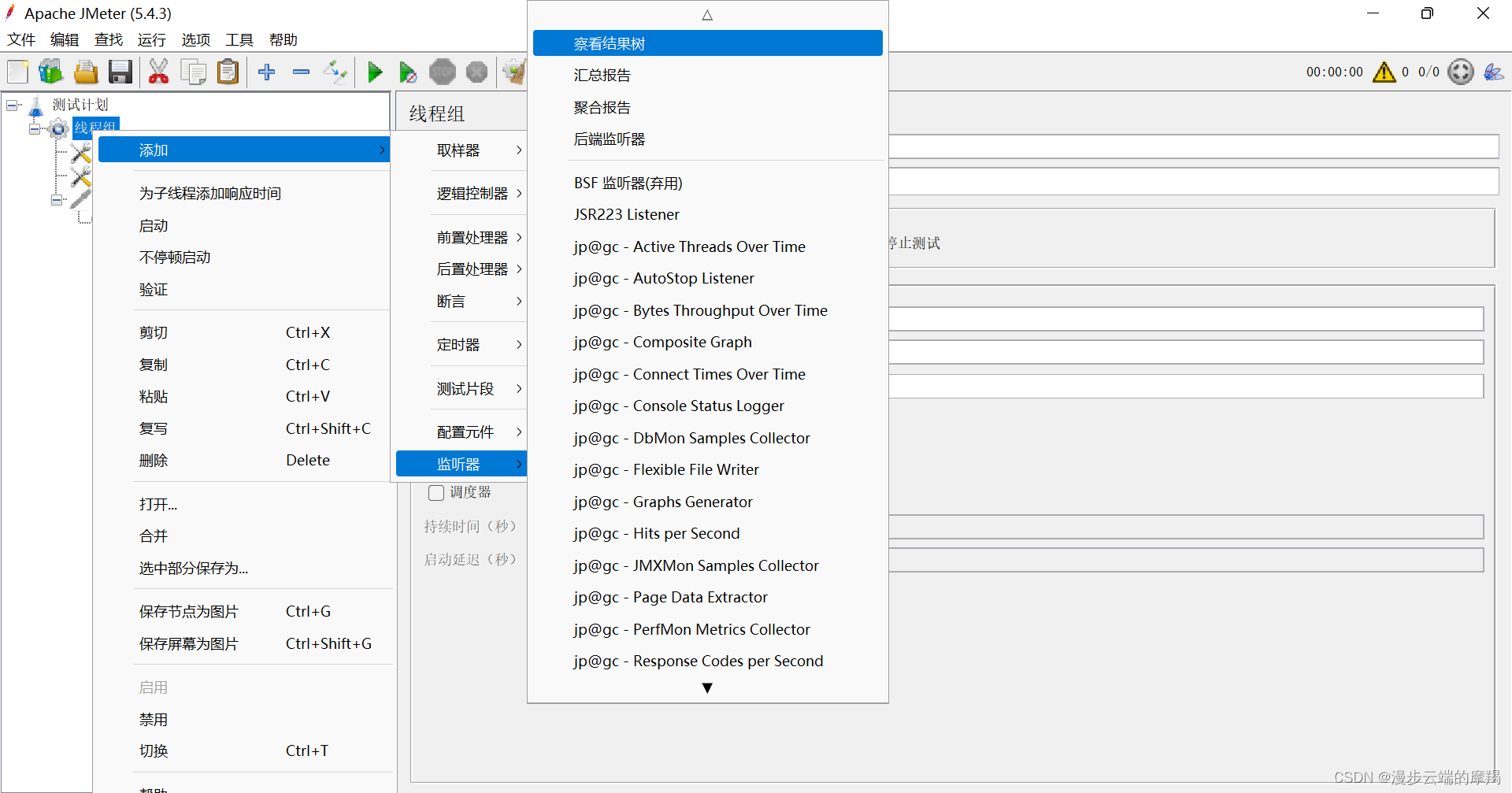Image resolution: width=1512 pixels, height=793 pixels.
Task: Expand the 前置处理器 submenu
Action: pos(461,238)
